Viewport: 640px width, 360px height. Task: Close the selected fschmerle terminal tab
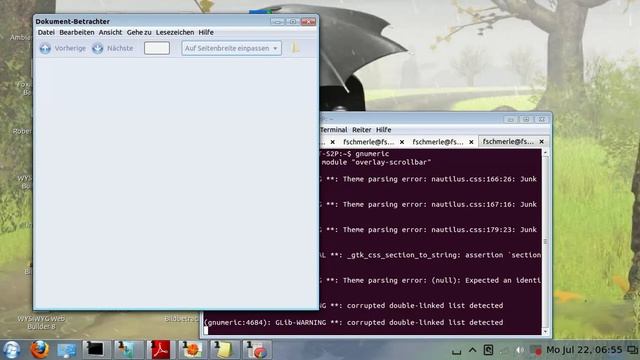[x=542, y=142]
